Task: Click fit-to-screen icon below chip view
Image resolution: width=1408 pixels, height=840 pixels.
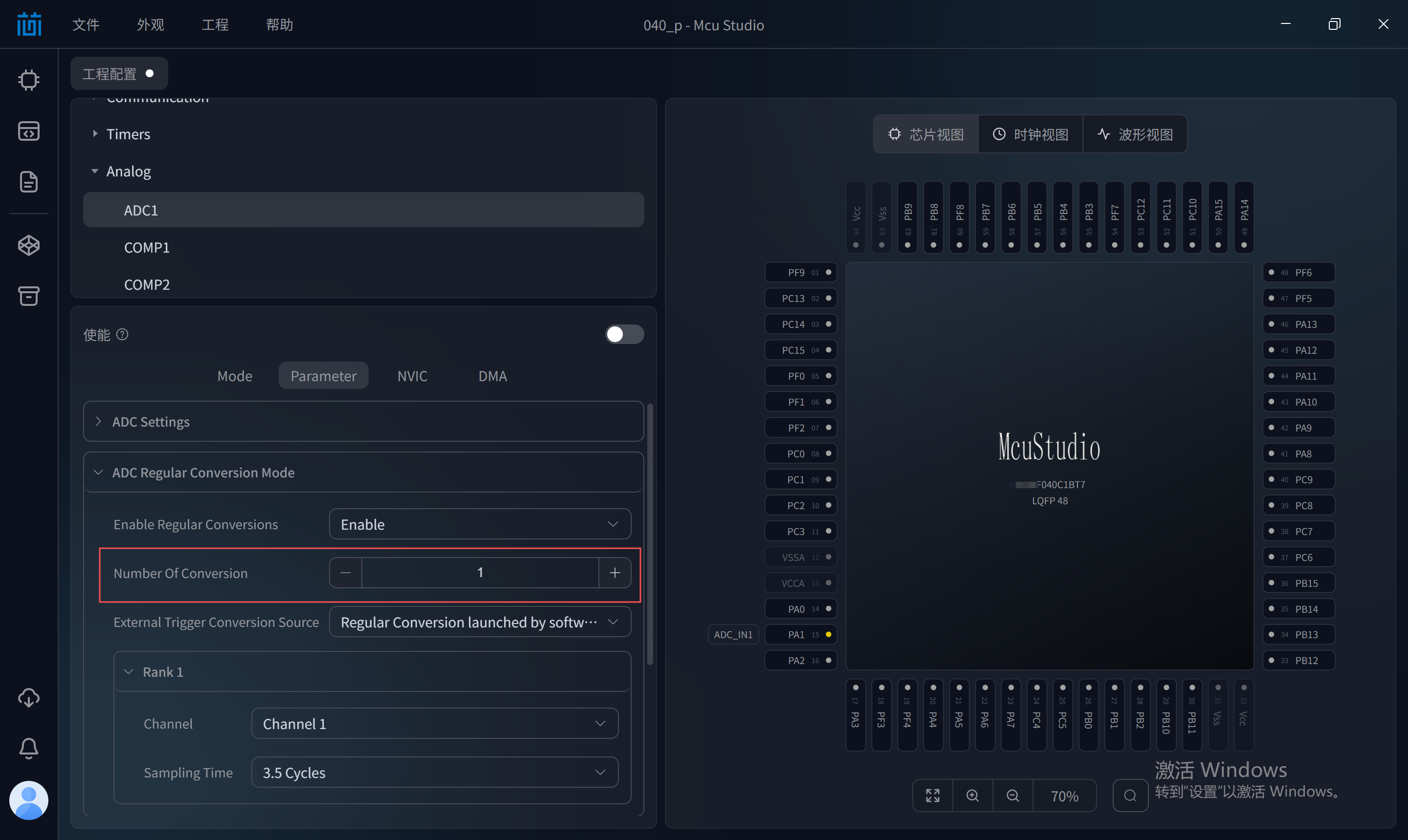Action: coord(932,795)
